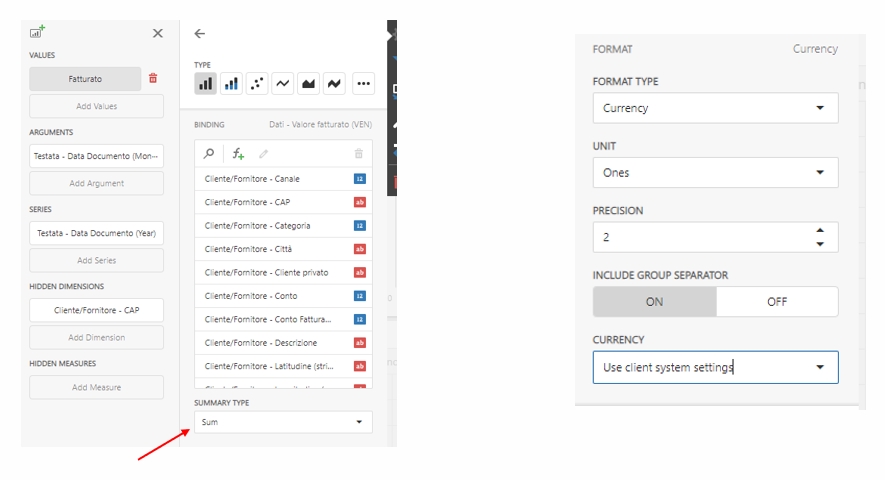Turn group separator ON
Viewport: 885px width, 480px height.
coord(654,302)
